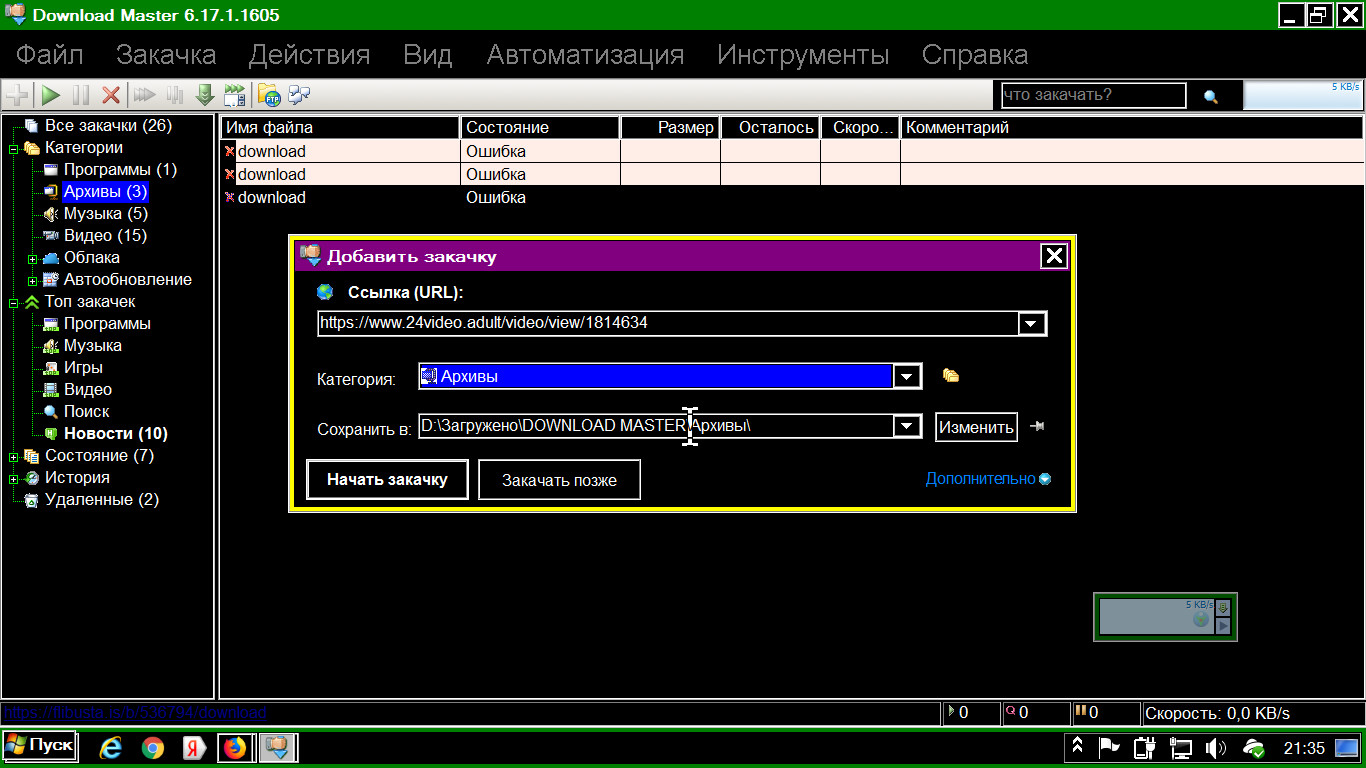Select Новости (10) in tree
The width and height of the screenshot is (1366, 768).
pos(116,434)
